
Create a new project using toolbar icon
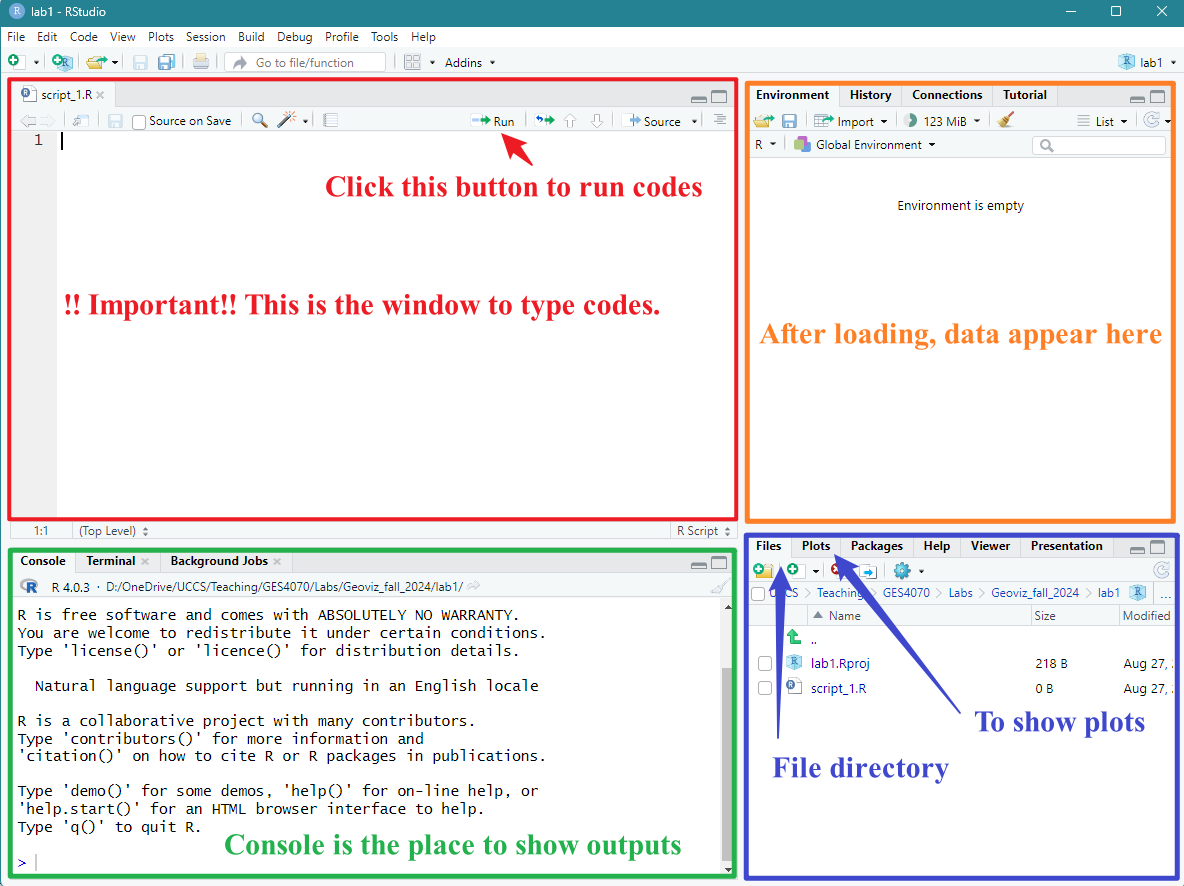point(62,62)
